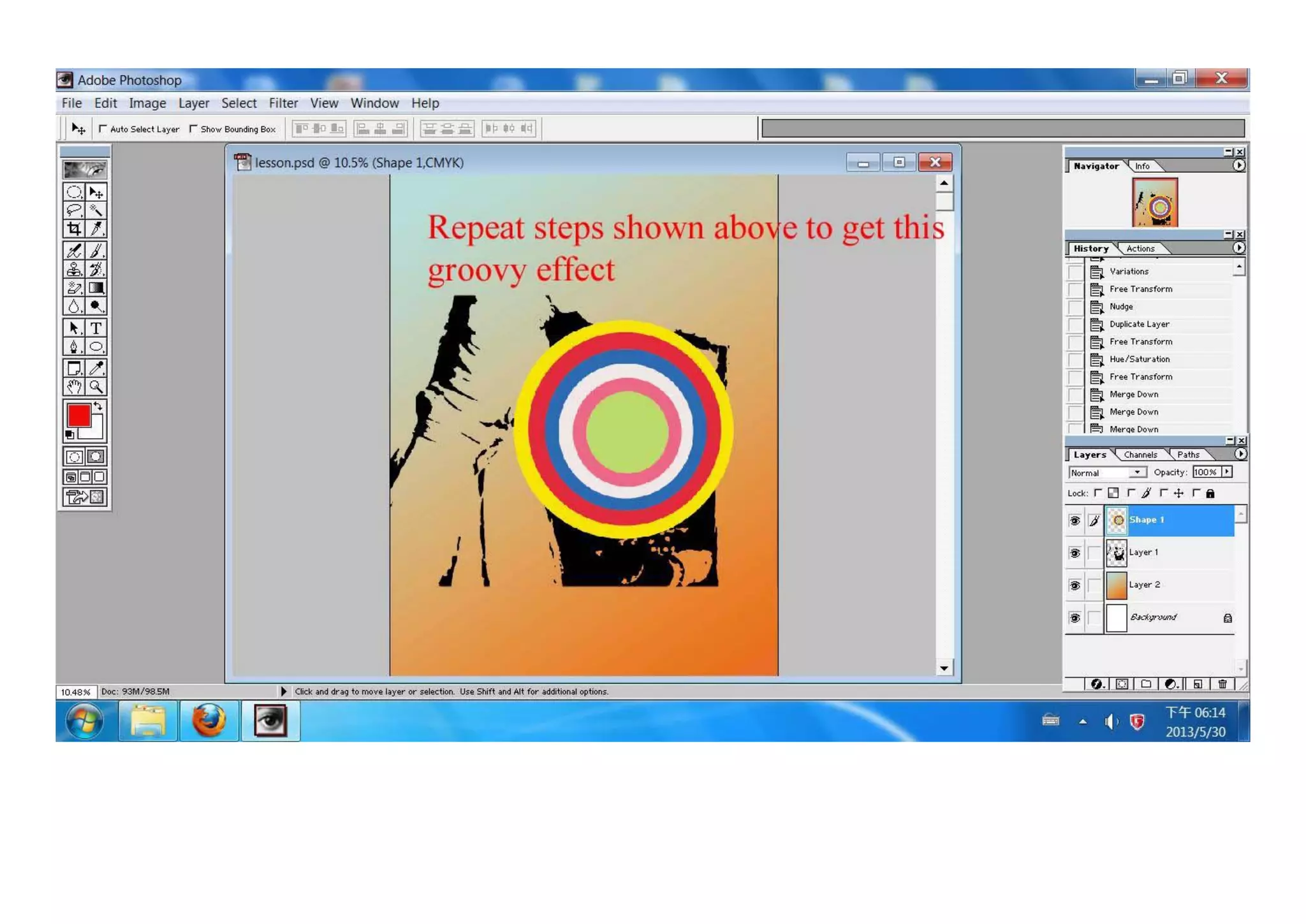Switch to the Channels tab
1306x924 pixels.
pyautogui.click(x=1140, y=455)
